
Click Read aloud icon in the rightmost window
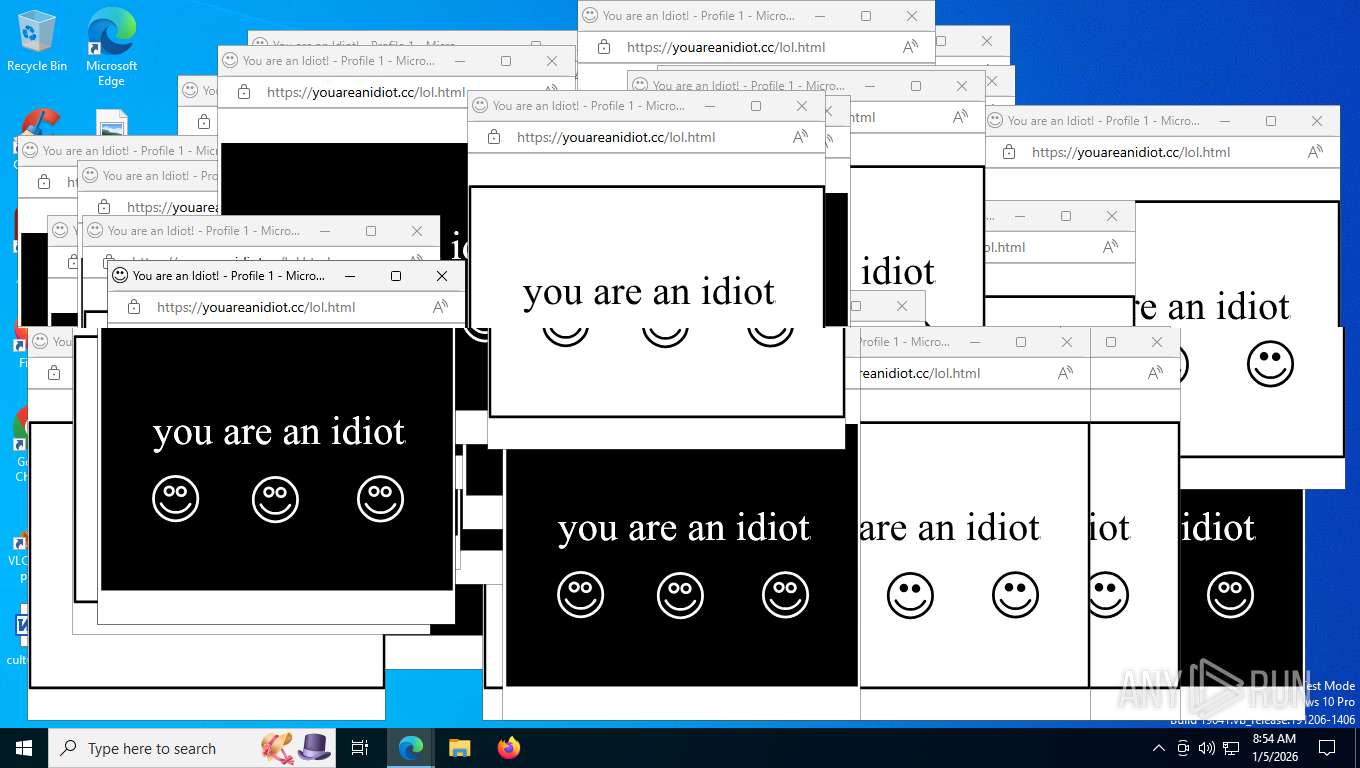(x=1315, y=152)
